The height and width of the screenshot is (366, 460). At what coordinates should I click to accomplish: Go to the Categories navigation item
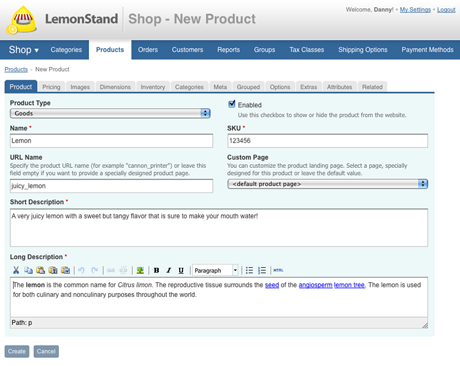tap(66, 50)
